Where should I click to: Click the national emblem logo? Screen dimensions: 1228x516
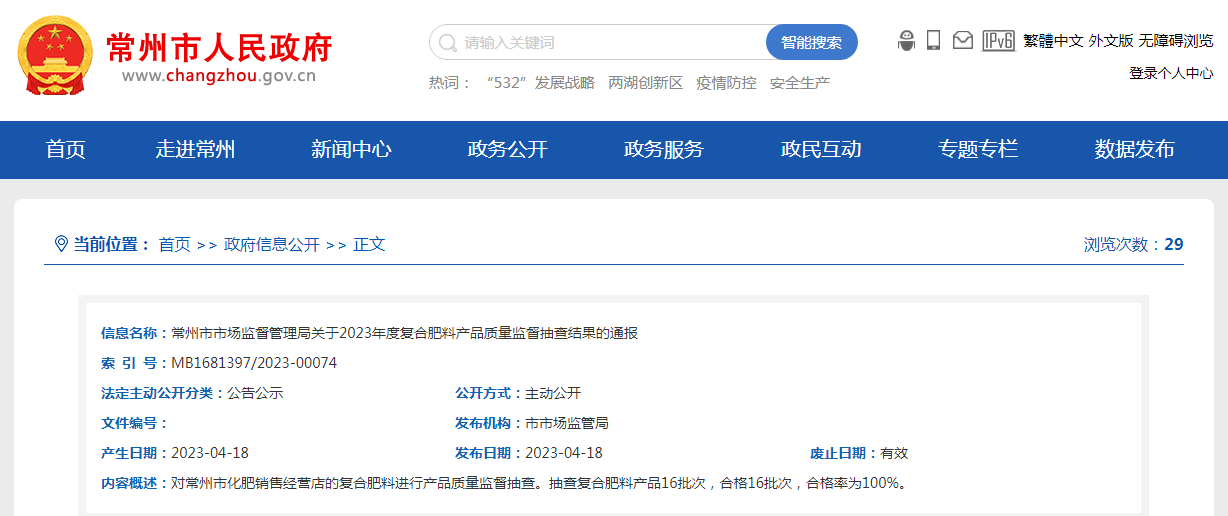tap(55, 56)
